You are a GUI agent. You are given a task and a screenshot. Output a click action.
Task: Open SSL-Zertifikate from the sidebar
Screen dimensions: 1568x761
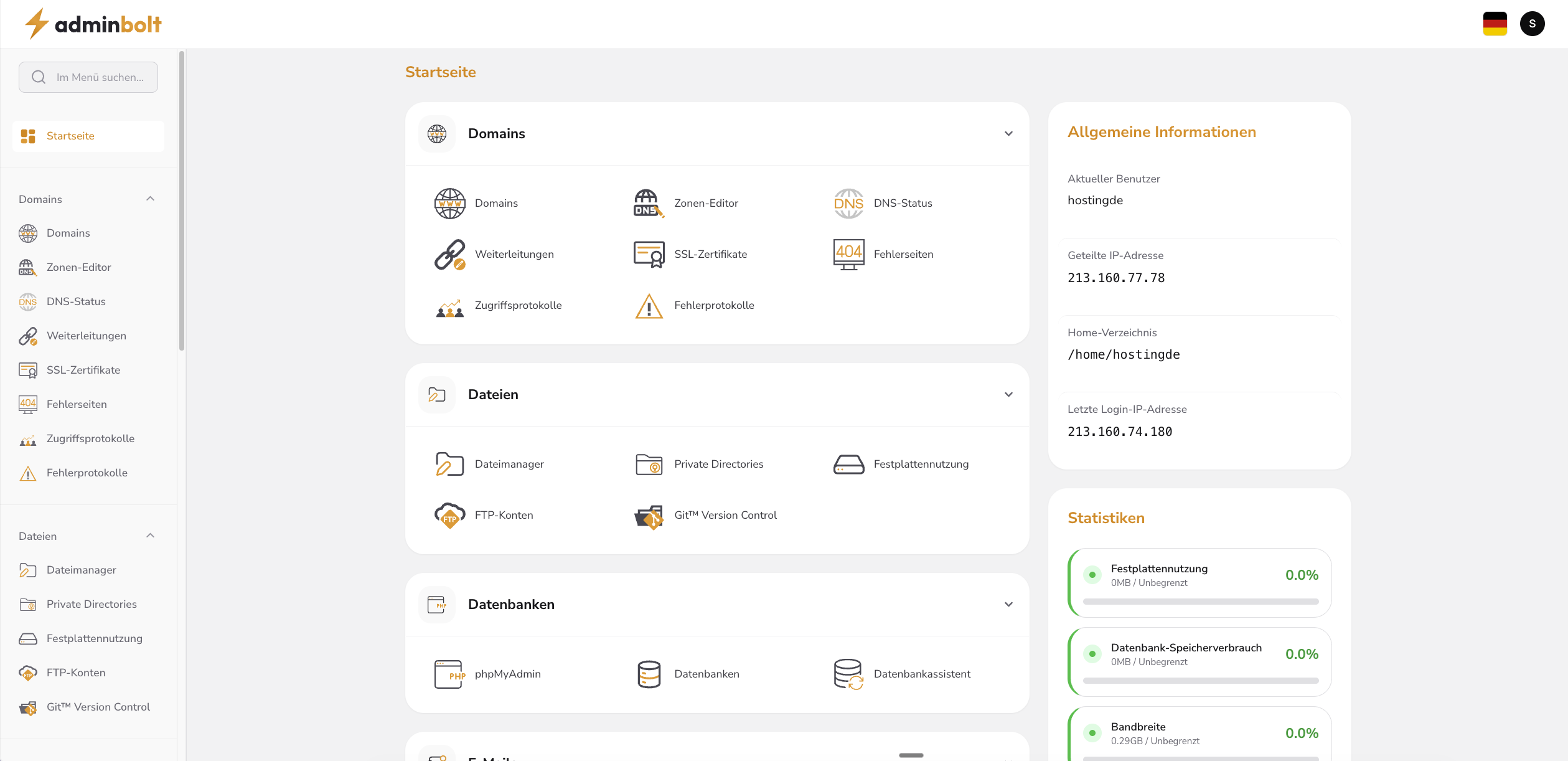pyautogui.click(x=83, y=370)
